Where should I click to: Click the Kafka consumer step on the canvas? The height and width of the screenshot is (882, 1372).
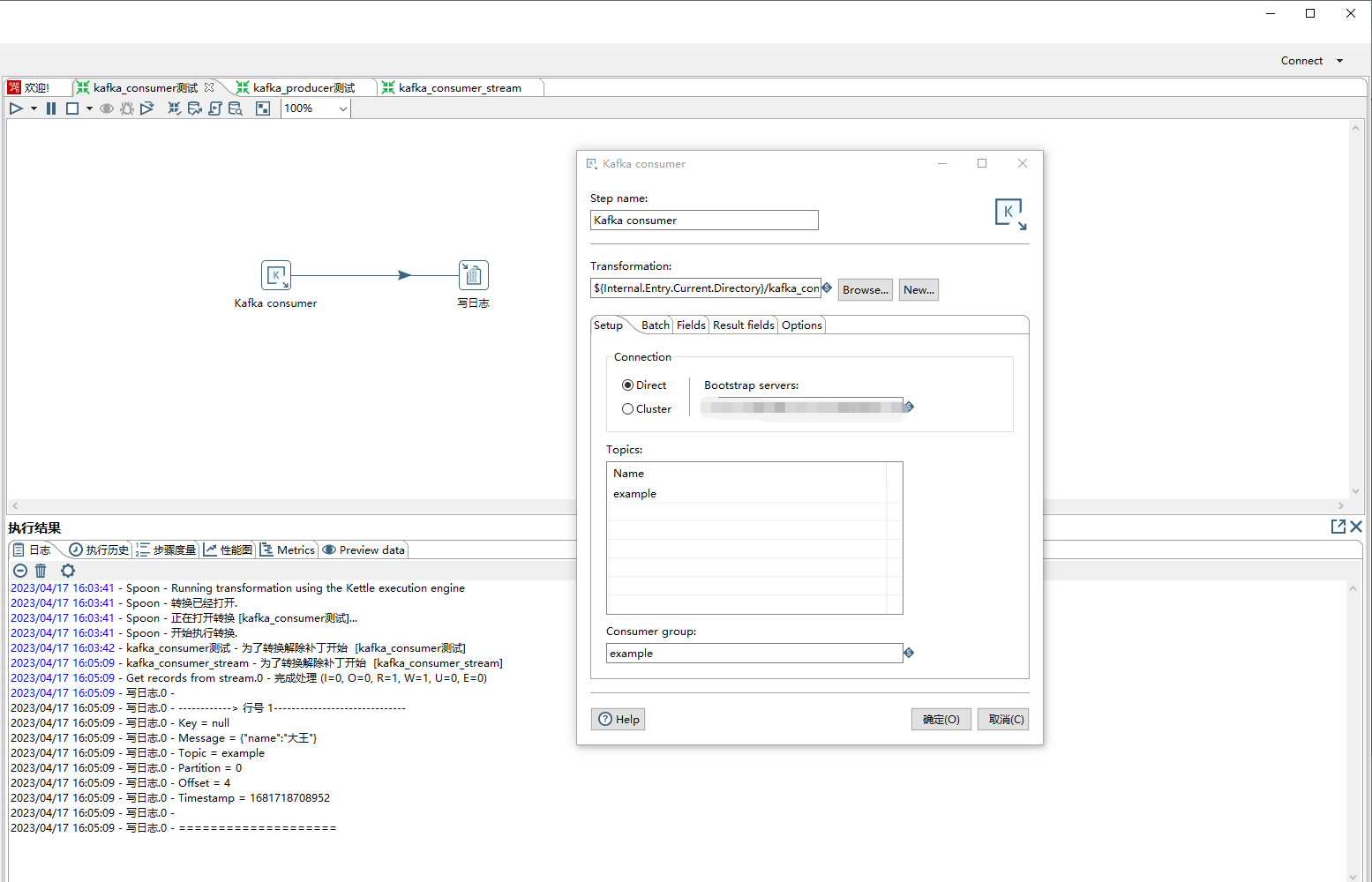pos(276,275)
